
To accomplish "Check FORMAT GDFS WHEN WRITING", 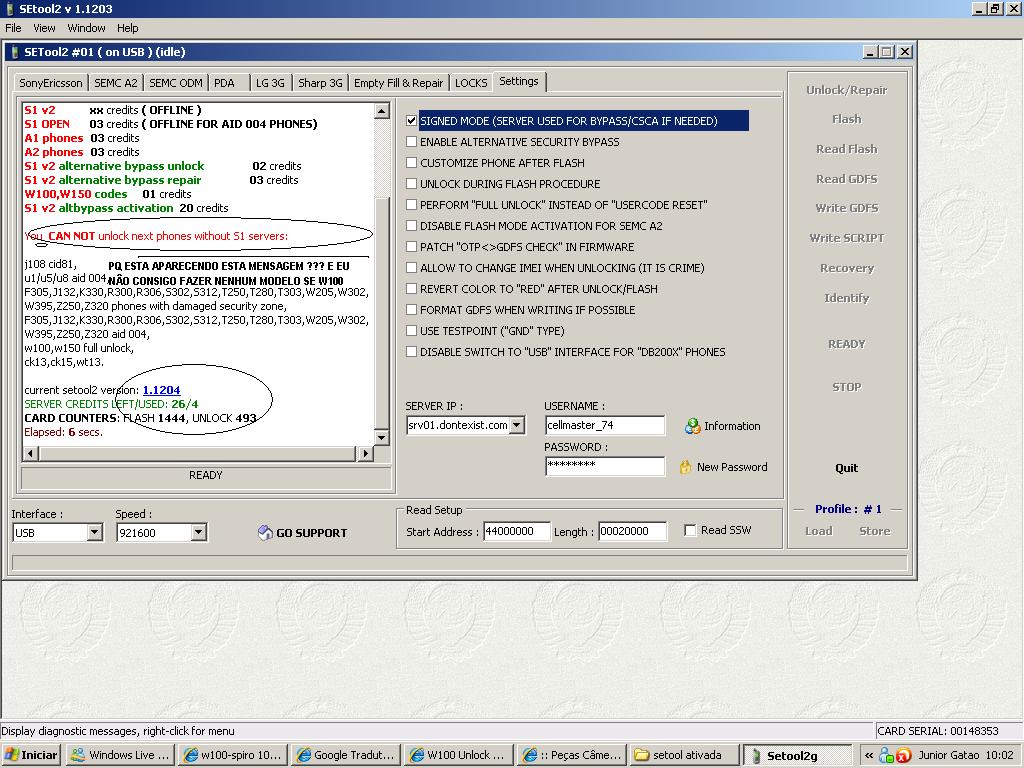I will (411, 310).
